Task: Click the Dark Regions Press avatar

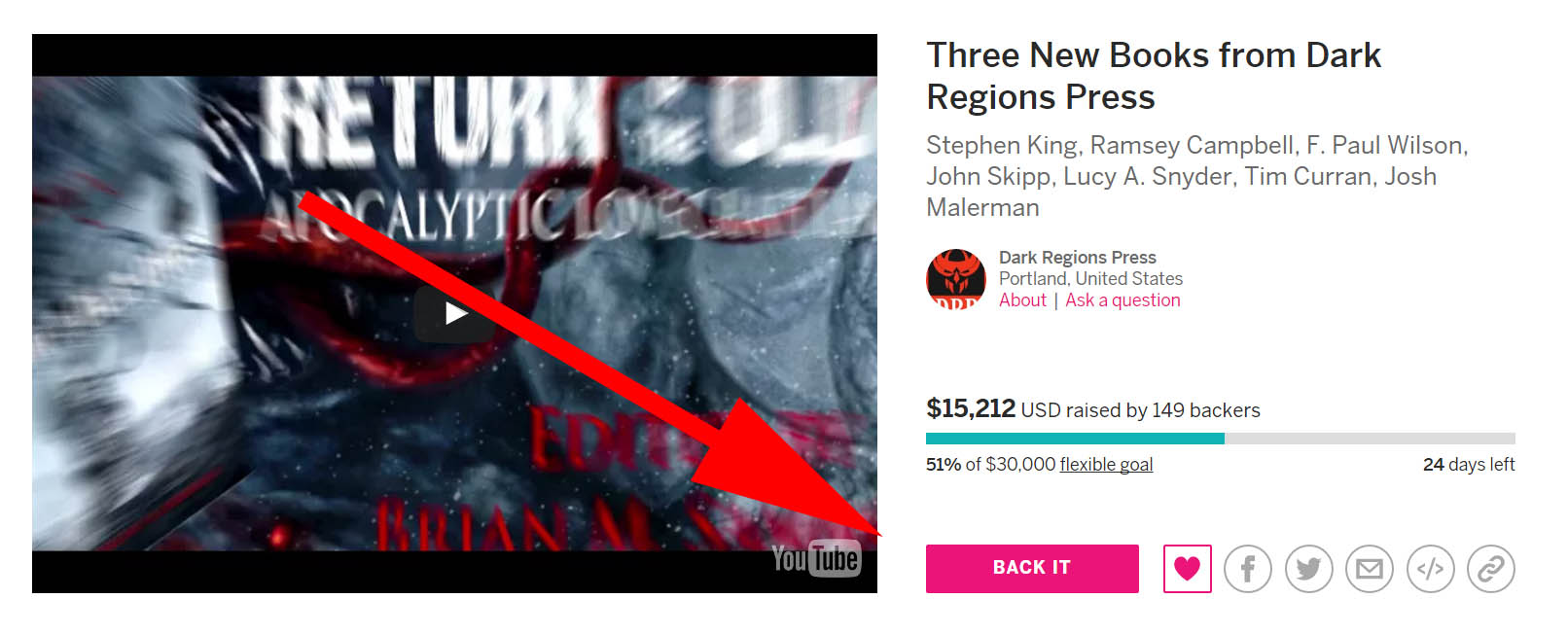Action: (956, 279)
